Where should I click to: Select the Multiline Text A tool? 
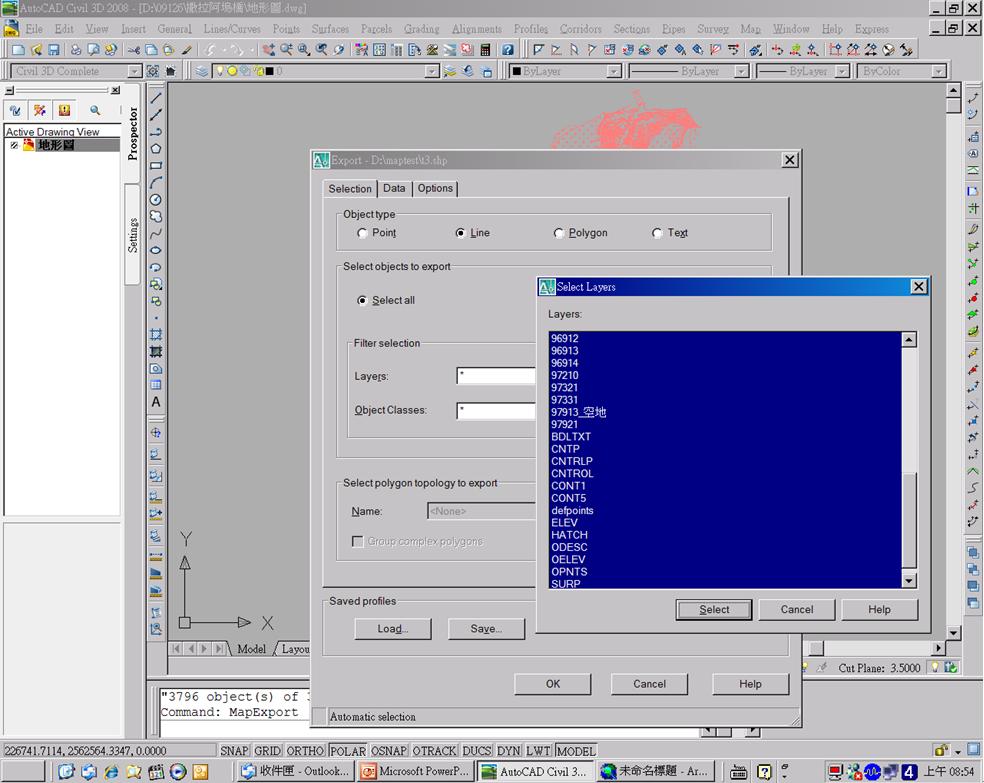(156, 402)
